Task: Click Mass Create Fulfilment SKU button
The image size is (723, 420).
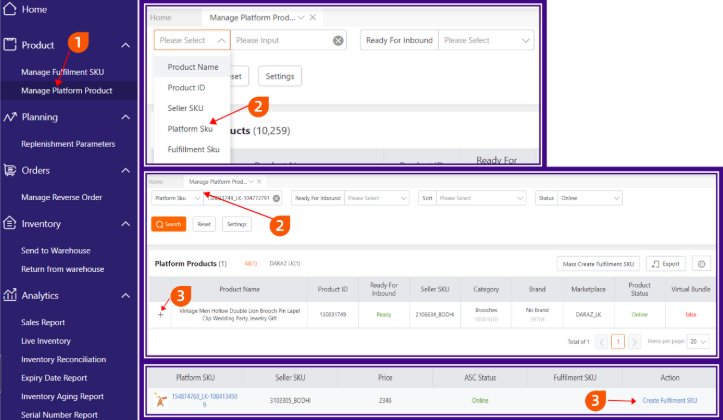Action: point(597,264)
